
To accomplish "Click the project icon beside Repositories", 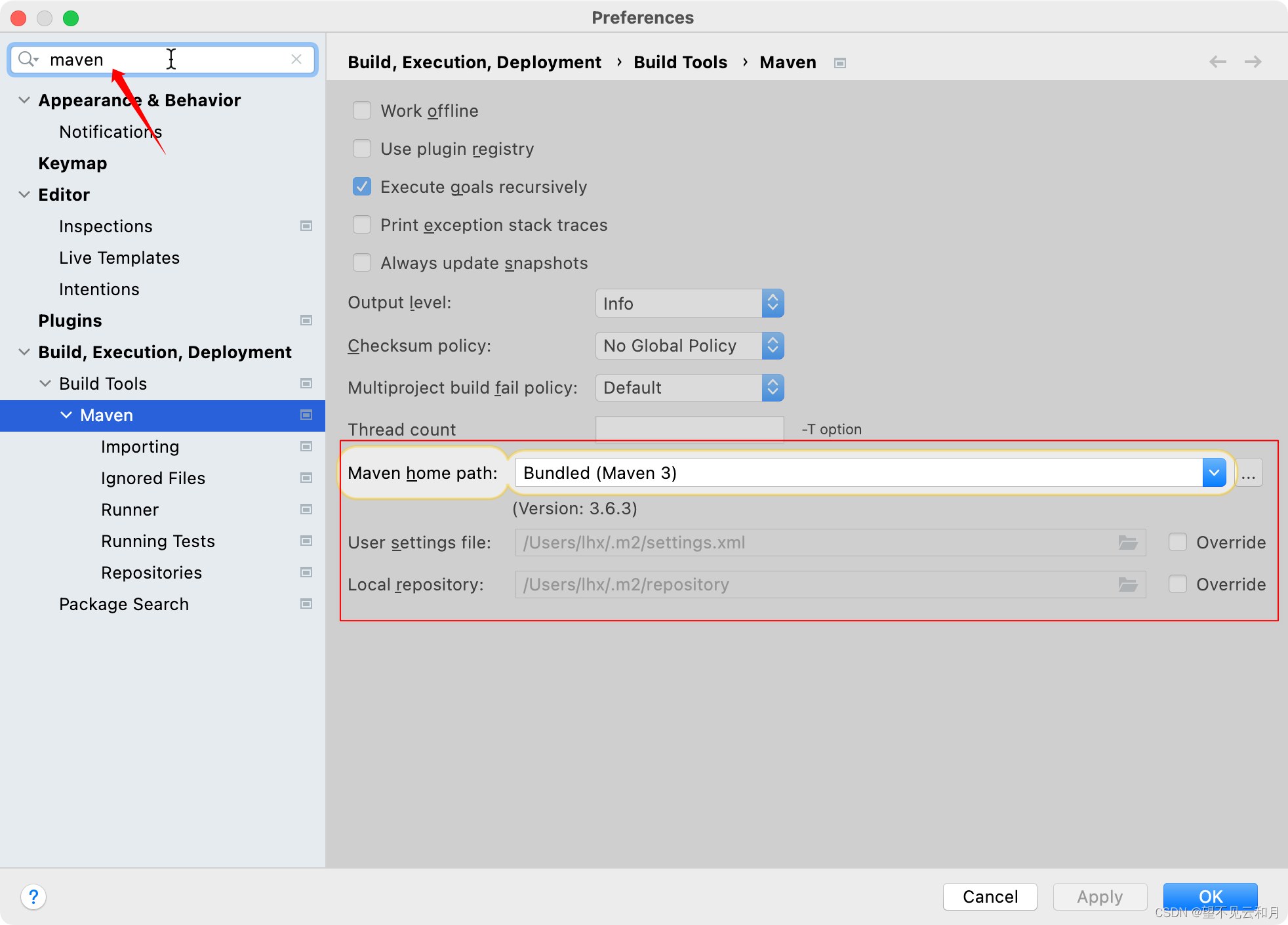I will (x=306, y=572).
